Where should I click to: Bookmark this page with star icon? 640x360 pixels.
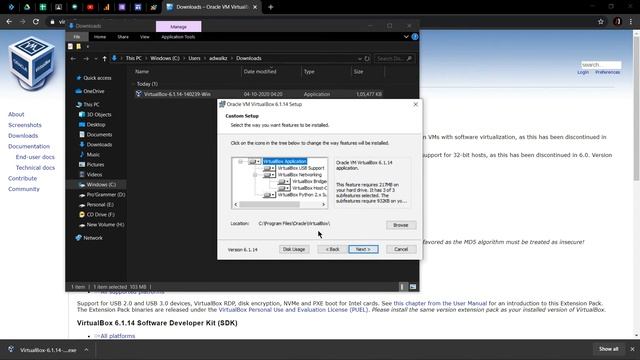tap(600, 22)
